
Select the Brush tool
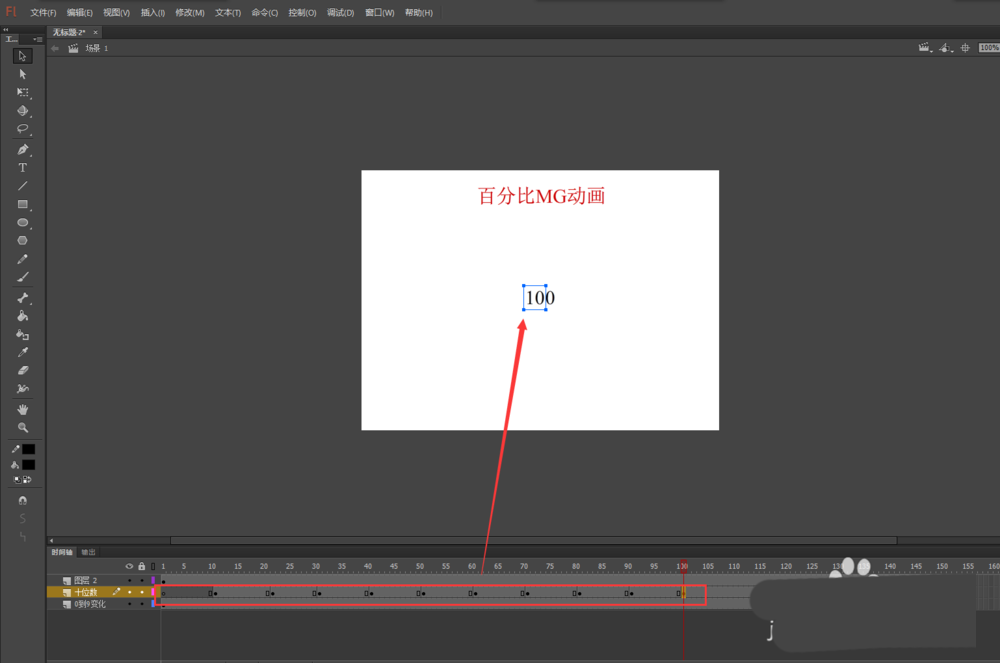point(22,277)
